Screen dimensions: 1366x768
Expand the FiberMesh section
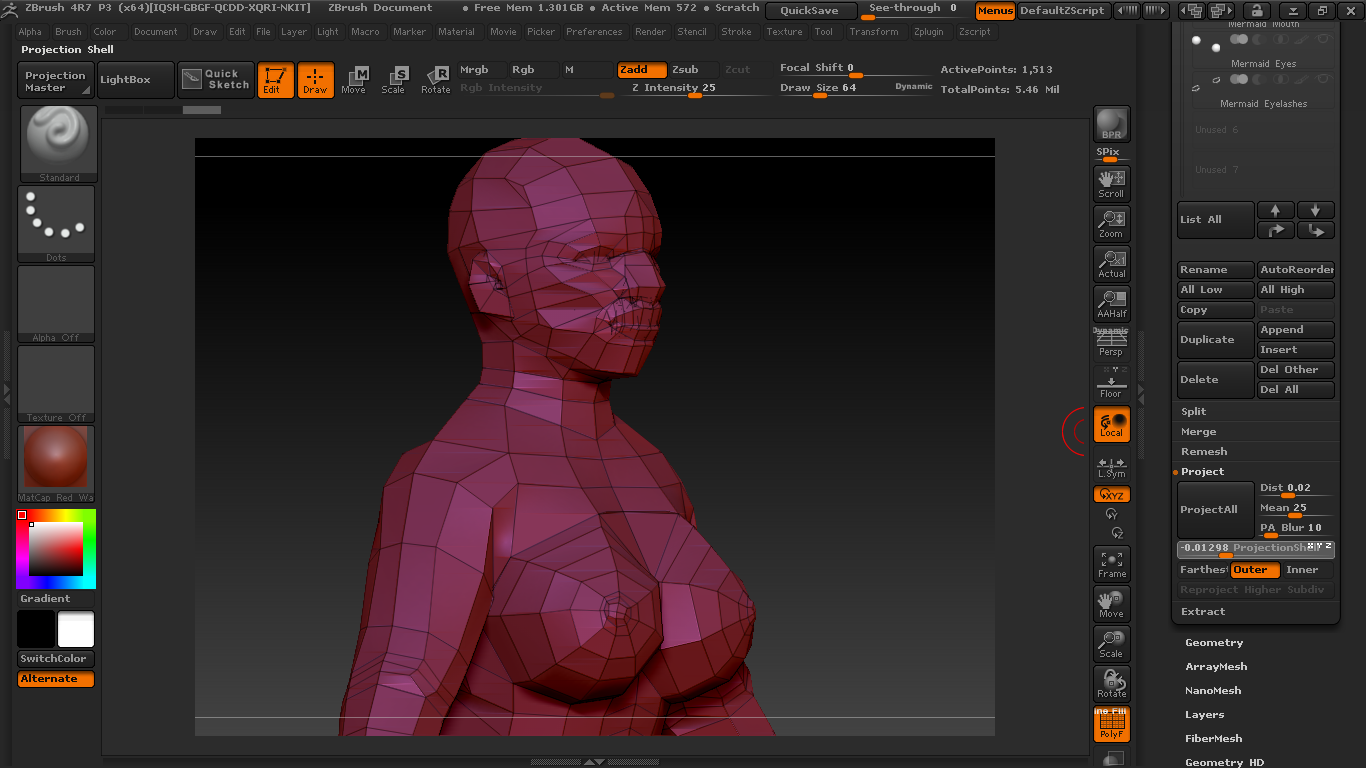[1214, 739]
